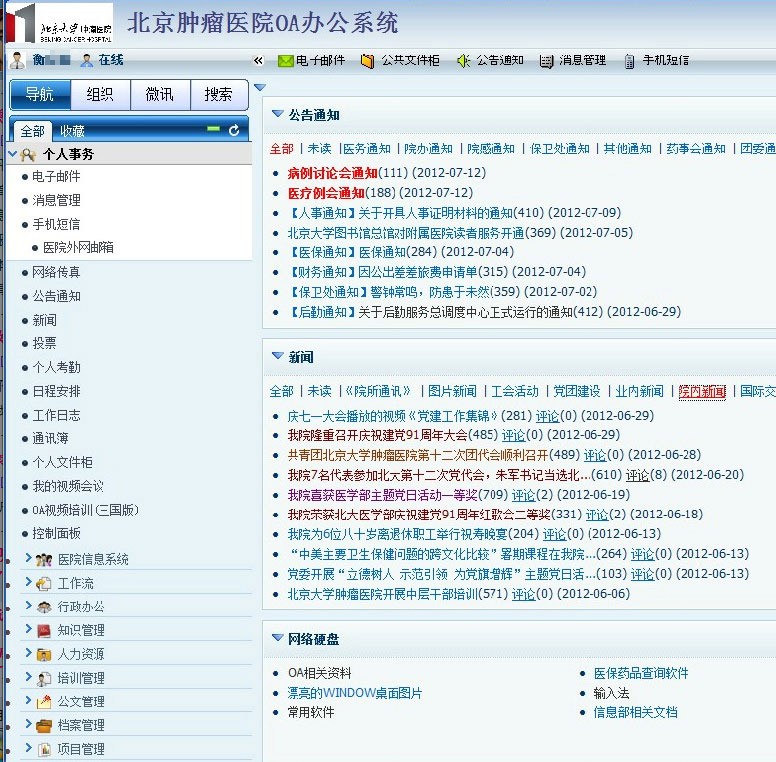The image size is (776, 762).
Task: Click the user avatar icon beside username
Action: (x=17, y=60)
